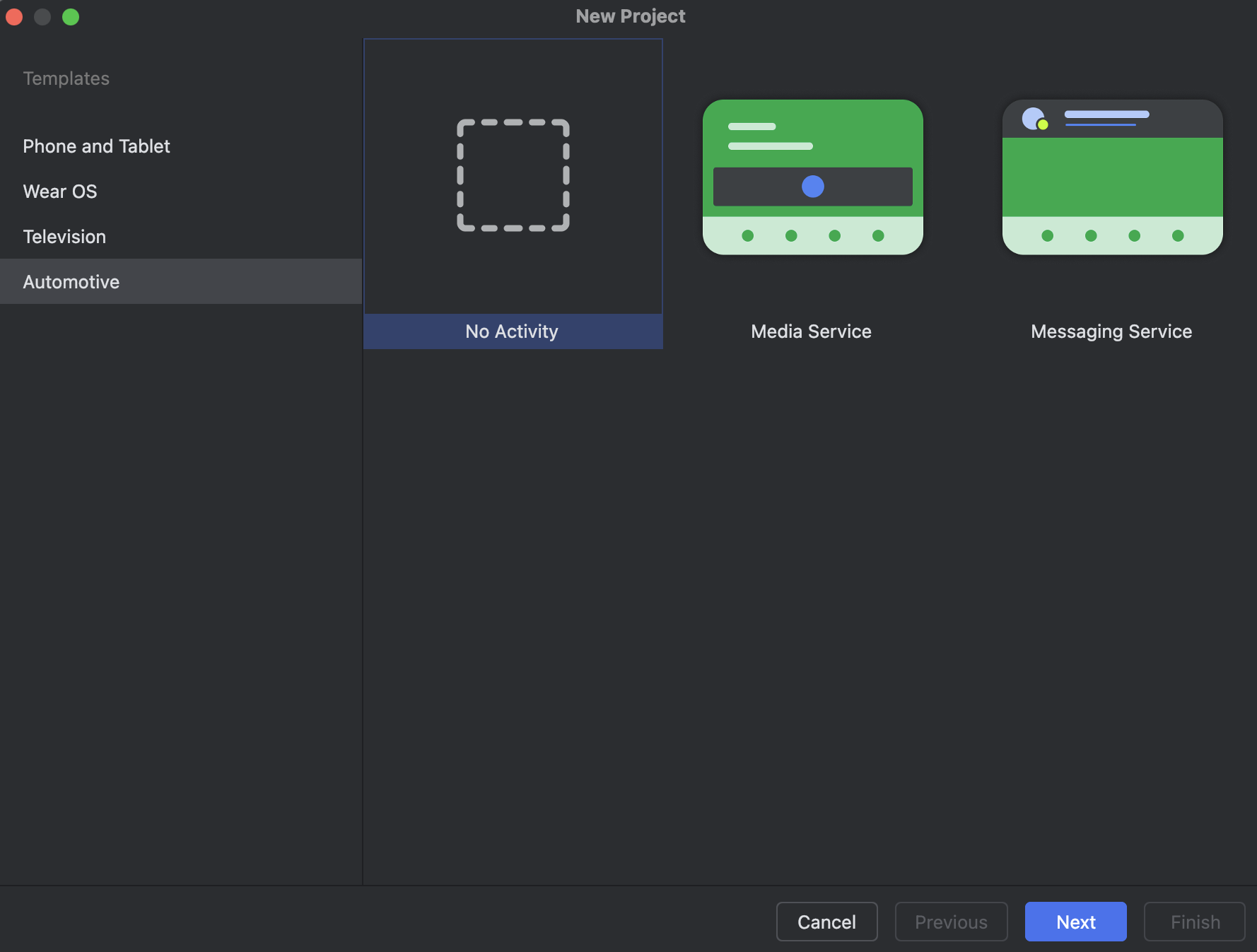Switch to Wear OS templates
Image resolution: width=1257 pixels, height=952 pixels.
coord(181,192)
